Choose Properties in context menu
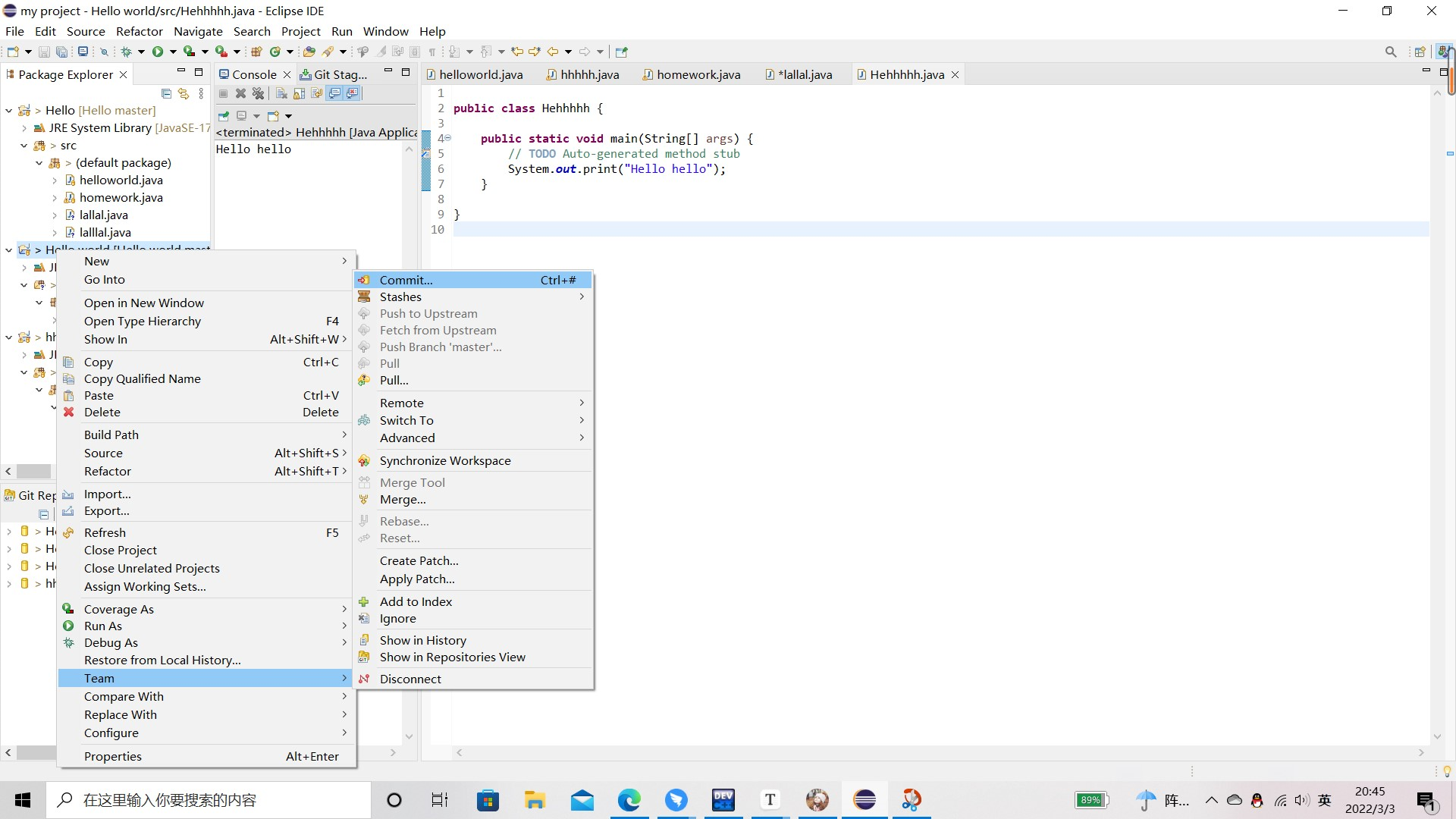Screen dimensions: 1456x819 pyautogui.click(x=206, y=756)
